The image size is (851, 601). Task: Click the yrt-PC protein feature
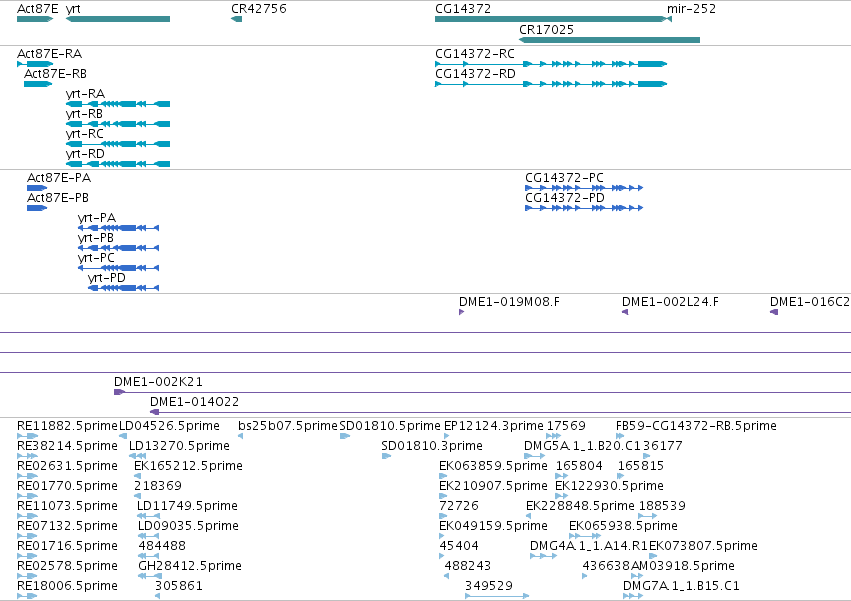click(x=118, y=268)
